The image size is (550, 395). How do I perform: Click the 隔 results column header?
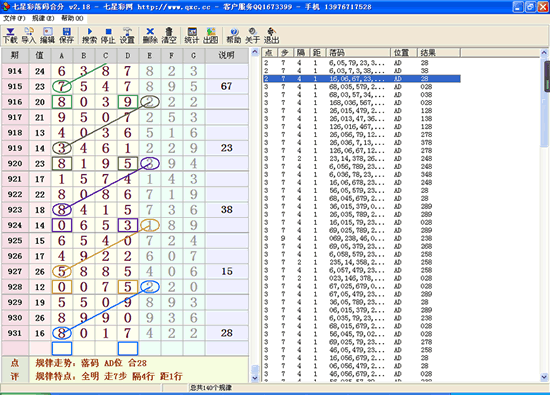pyautogui.click(x=301, y=53)
